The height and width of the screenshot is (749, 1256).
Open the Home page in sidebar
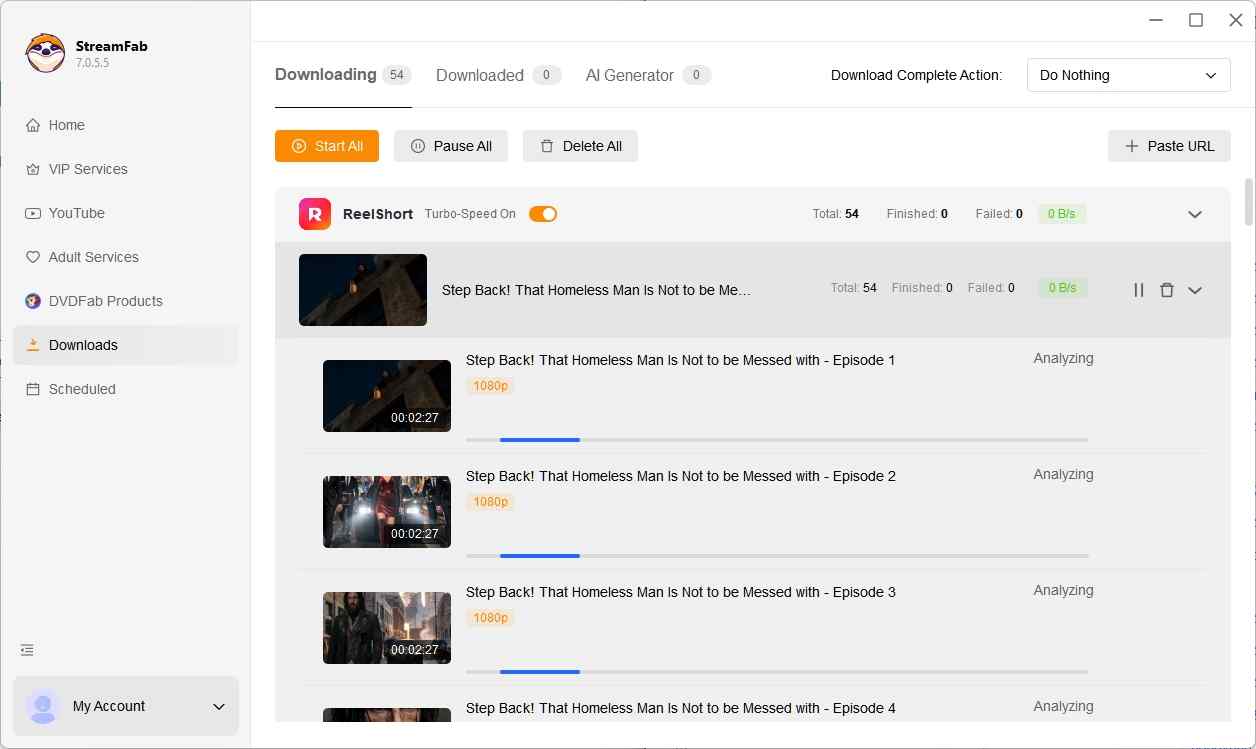click(126, 125)
